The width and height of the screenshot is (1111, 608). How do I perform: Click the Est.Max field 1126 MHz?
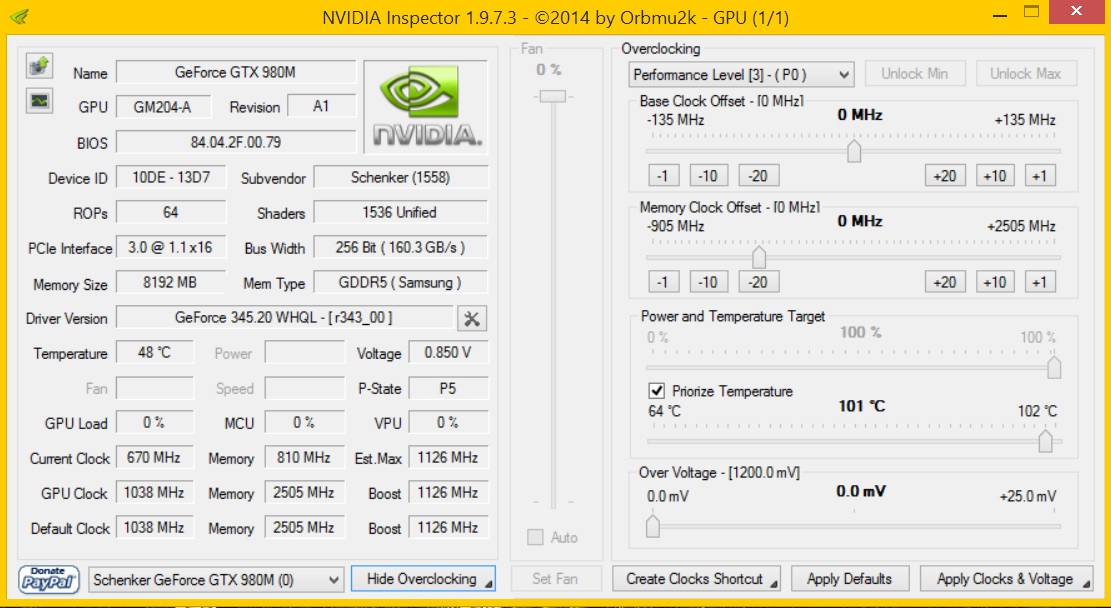[448, 458]
